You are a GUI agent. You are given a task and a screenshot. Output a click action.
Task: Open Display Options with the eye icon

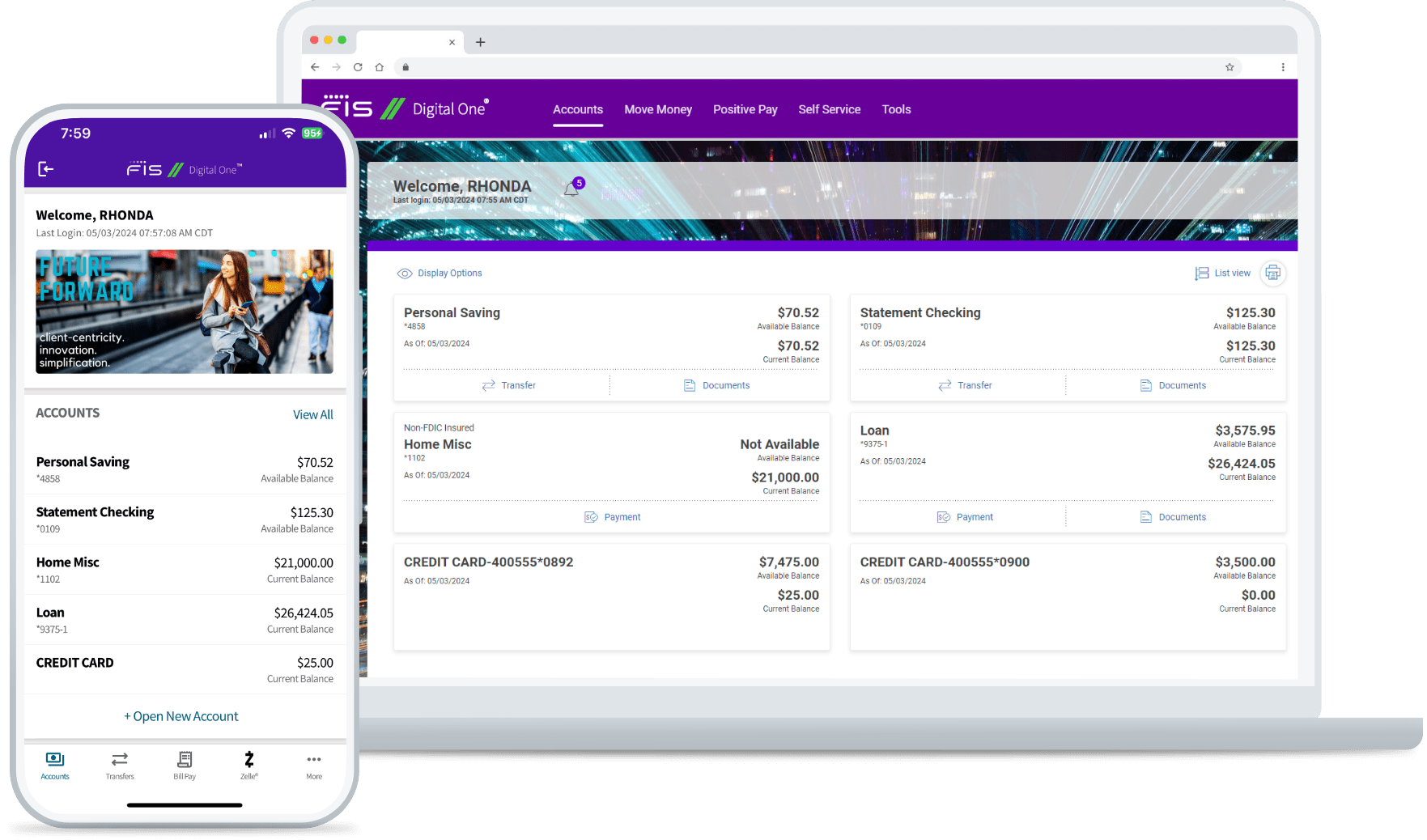439,274
